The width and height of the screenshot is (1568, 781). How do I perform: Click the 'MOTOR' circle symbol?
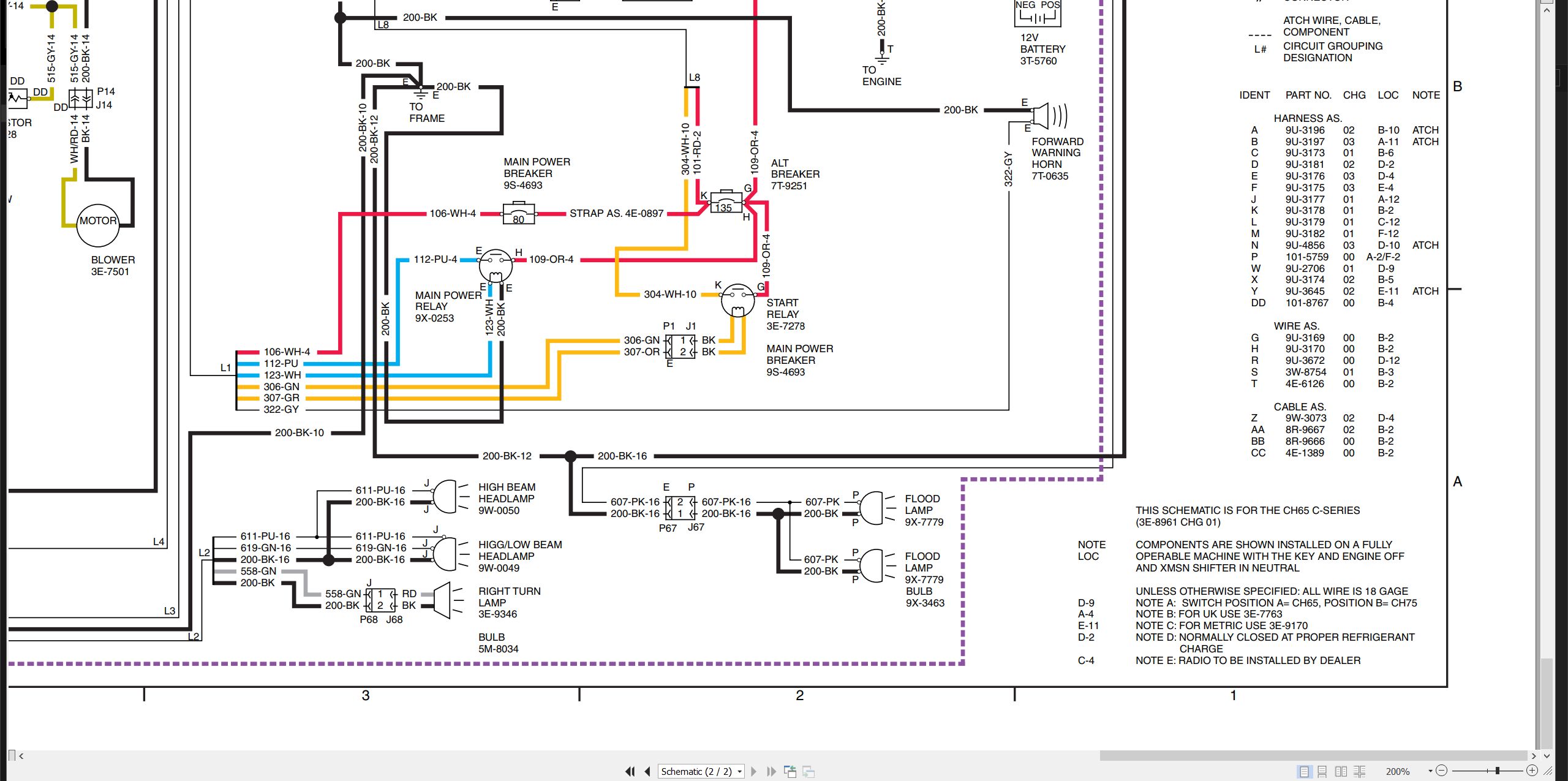[98, 224]
